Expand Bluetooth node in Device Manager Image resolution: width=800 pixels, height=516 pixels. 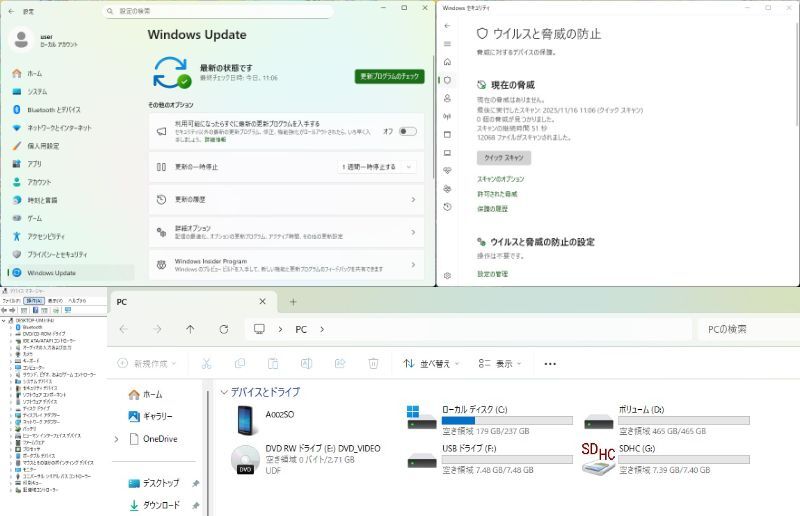11,327
